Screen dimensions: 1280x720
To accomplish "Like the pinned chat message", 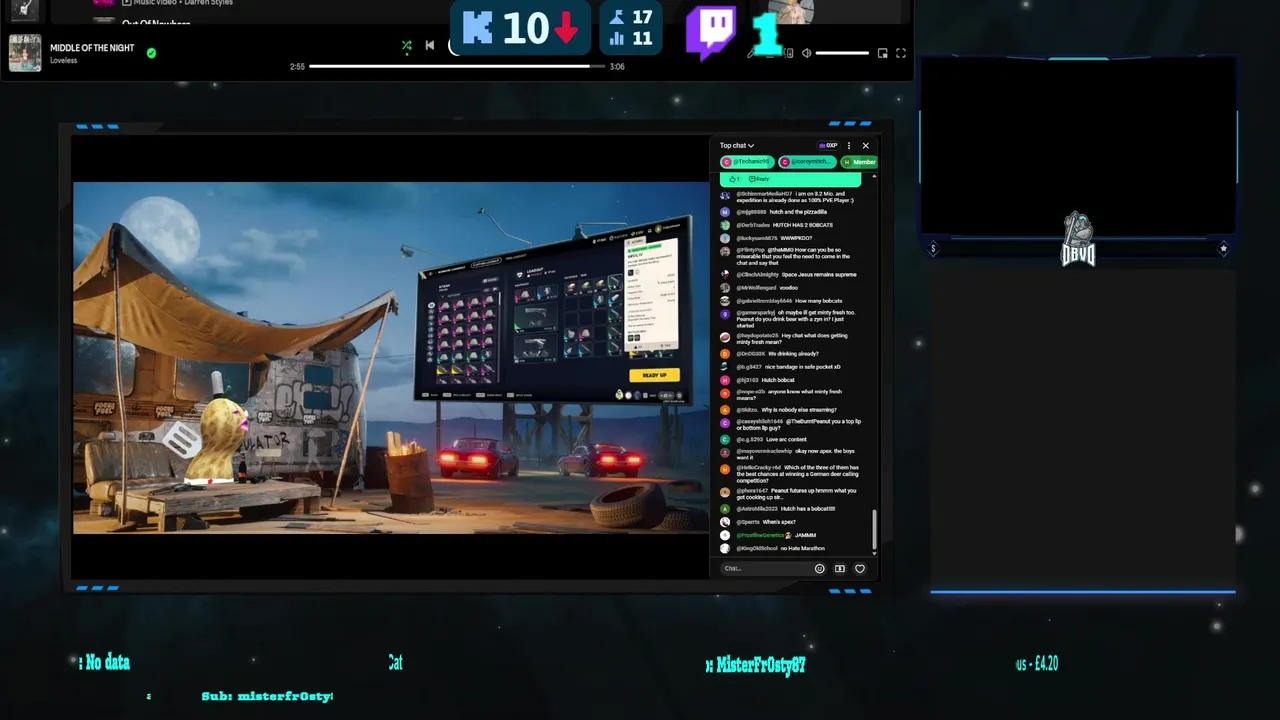I will tap(734, 179).
